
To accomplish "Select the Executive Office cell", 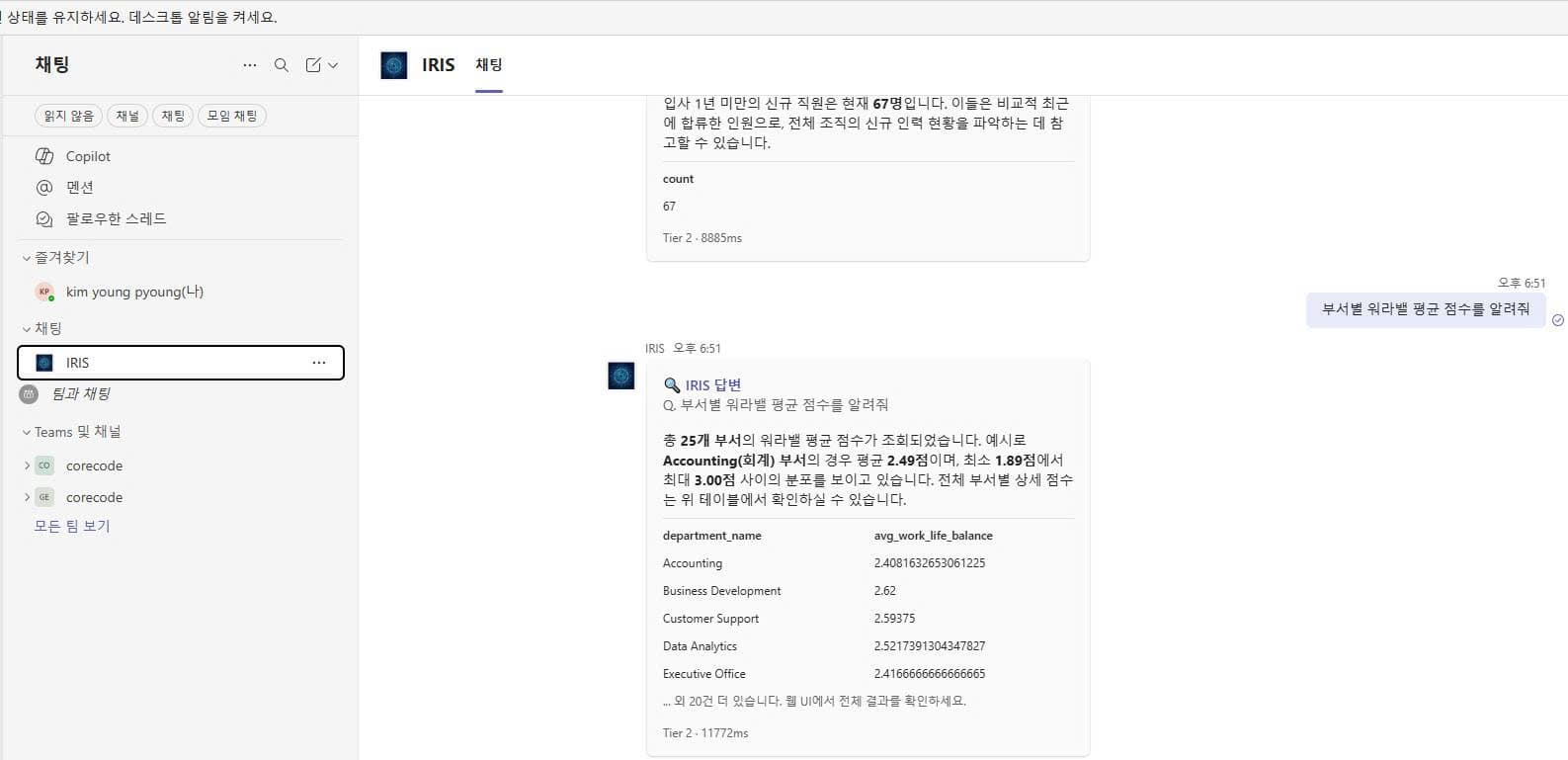I will [x=704, y=674].
